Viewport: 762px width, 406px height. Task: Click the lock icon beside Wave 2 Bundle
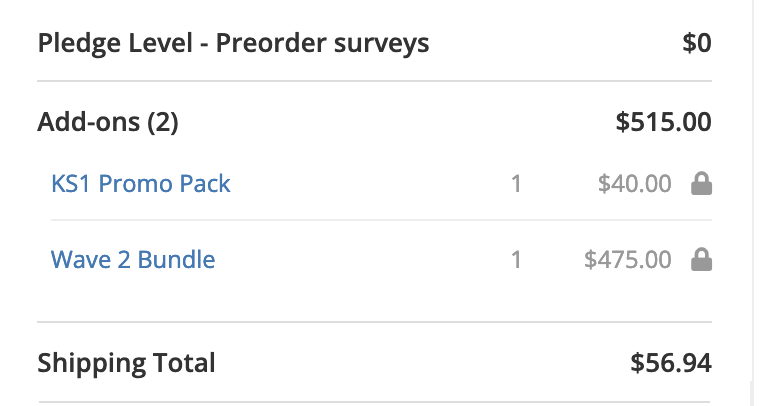(x=701, y=259)
